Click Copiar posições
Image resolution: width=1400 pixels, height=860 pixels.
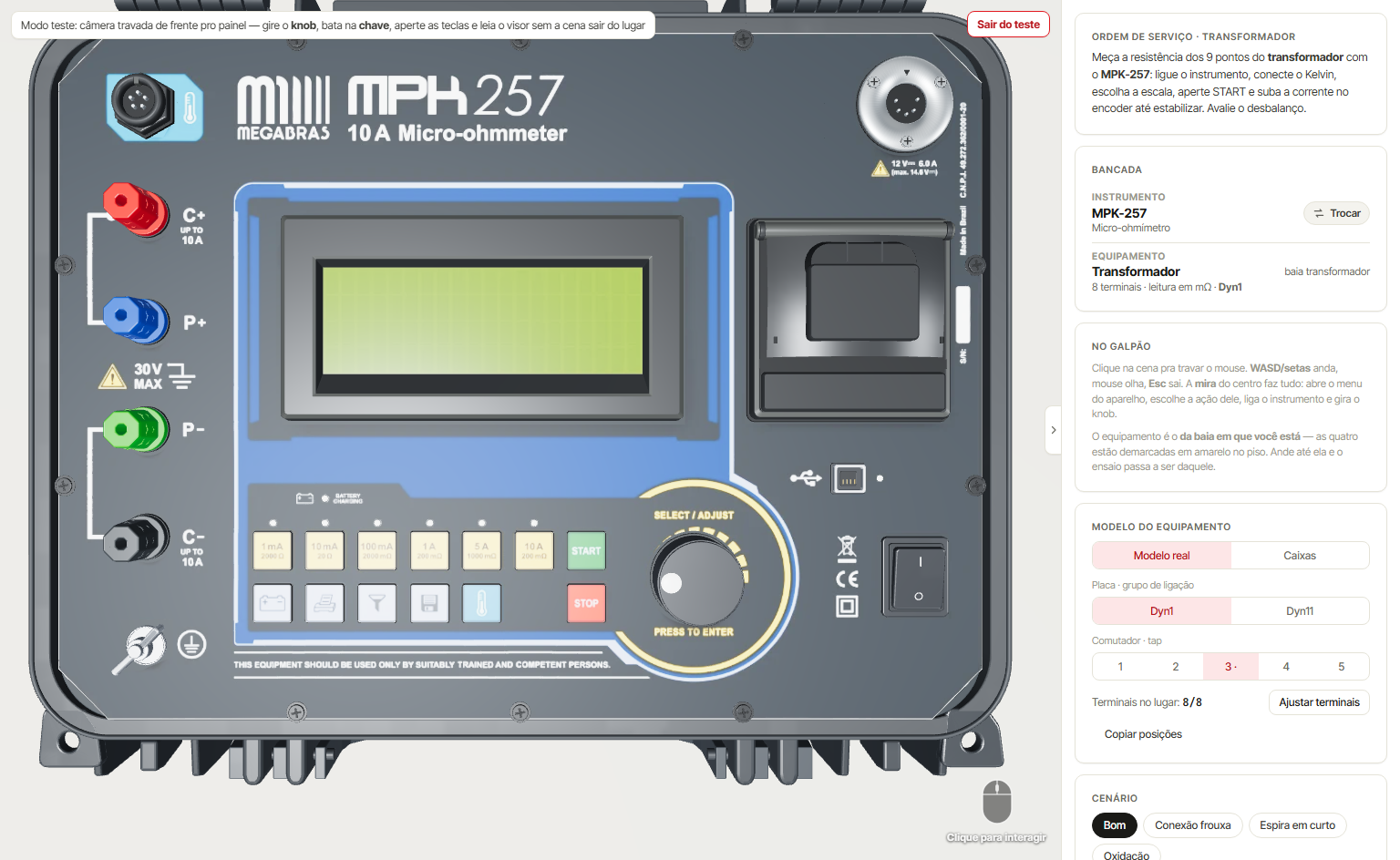click(x=1143, y=734)
